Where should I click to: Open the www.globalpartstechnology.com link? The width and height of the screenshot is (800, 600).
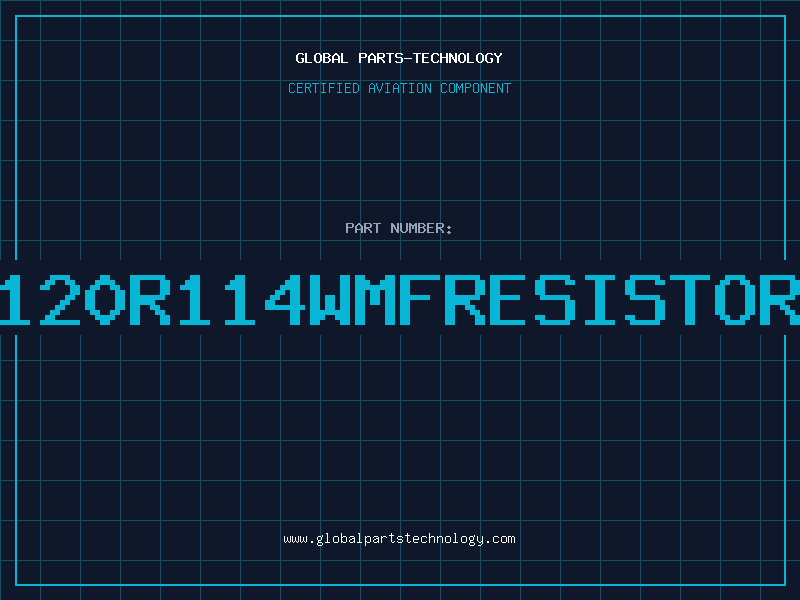(399, 539)
